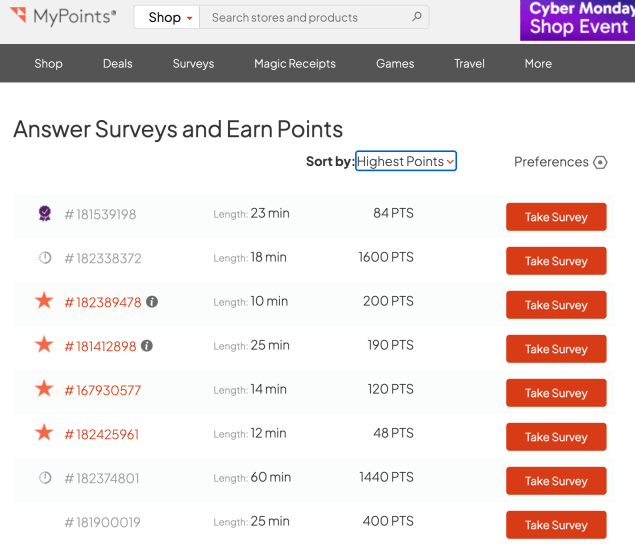Click info icon next to #182389478
This screenshot has height=544, width=635.
[152, 302]
